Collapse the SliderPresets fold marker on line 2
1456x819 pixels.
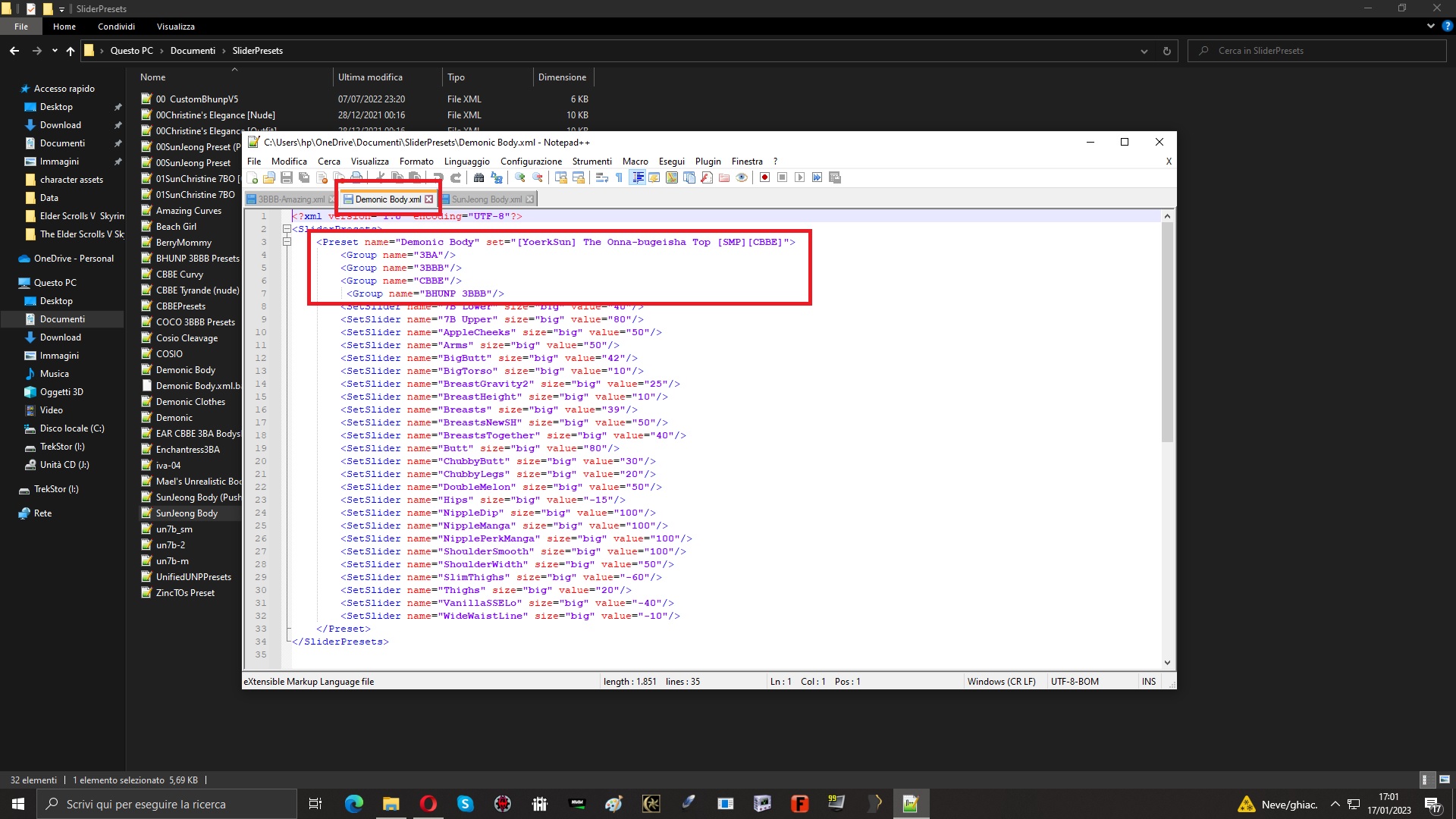pos(287,229)
